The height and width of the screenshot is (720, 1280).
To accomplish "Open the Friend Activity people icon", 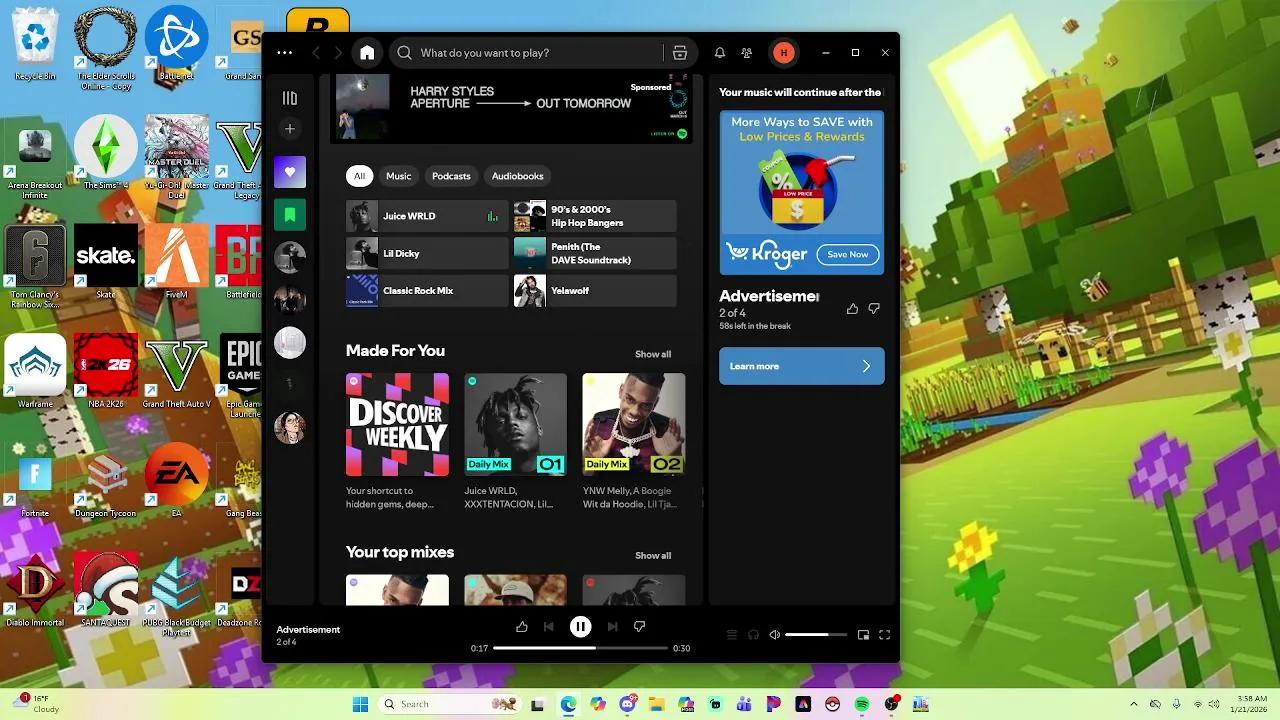I will point(746,53).
